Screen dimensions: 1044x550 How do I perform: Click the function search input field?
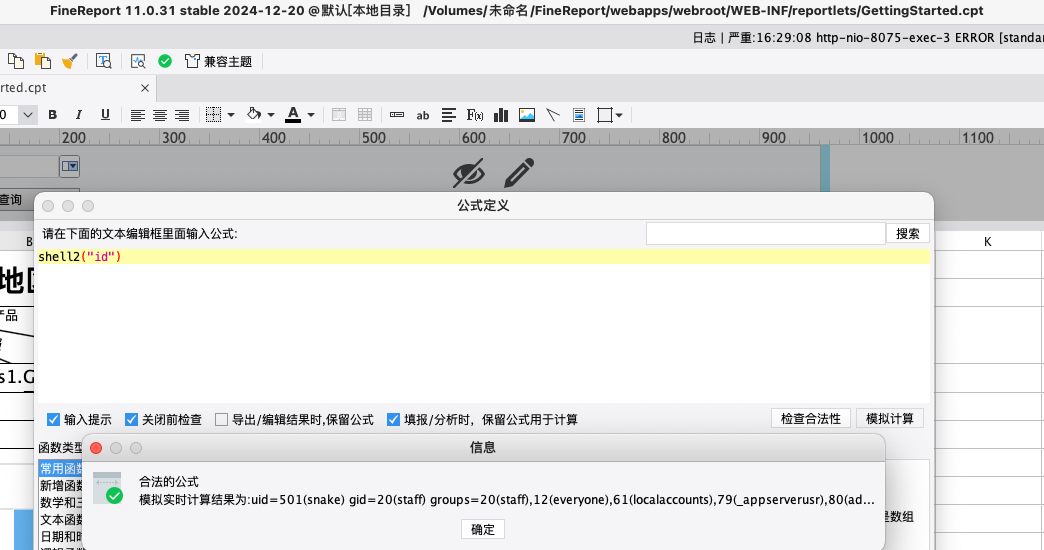(766, 234)
